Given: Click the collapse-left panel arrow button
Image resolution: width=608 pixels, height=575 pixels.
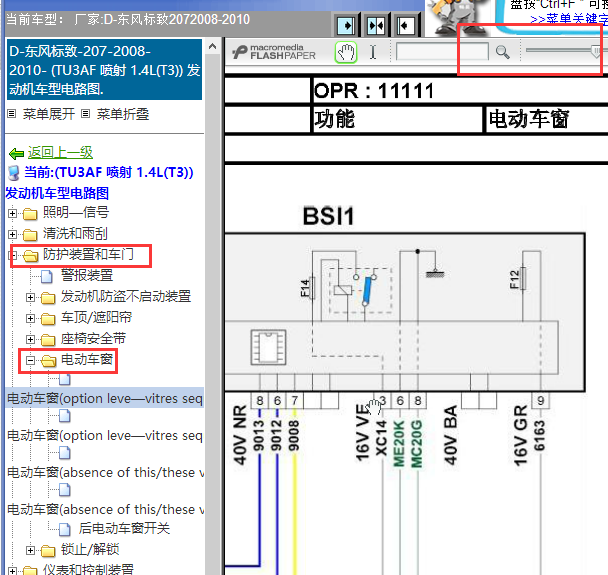Looking at the screenshot, I should (406, 26).
